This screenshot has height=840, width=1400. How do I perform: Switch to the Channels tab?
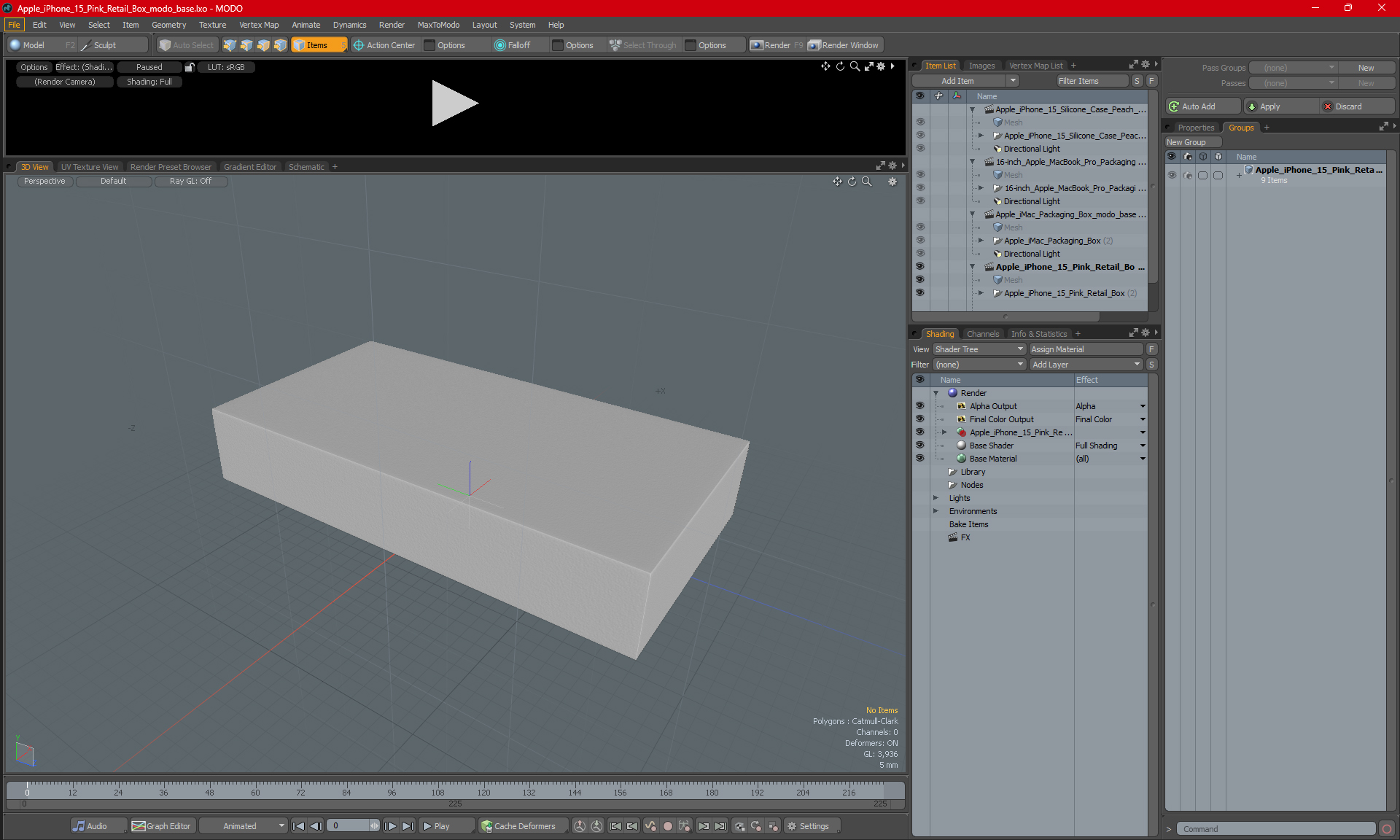click(982, 334)
